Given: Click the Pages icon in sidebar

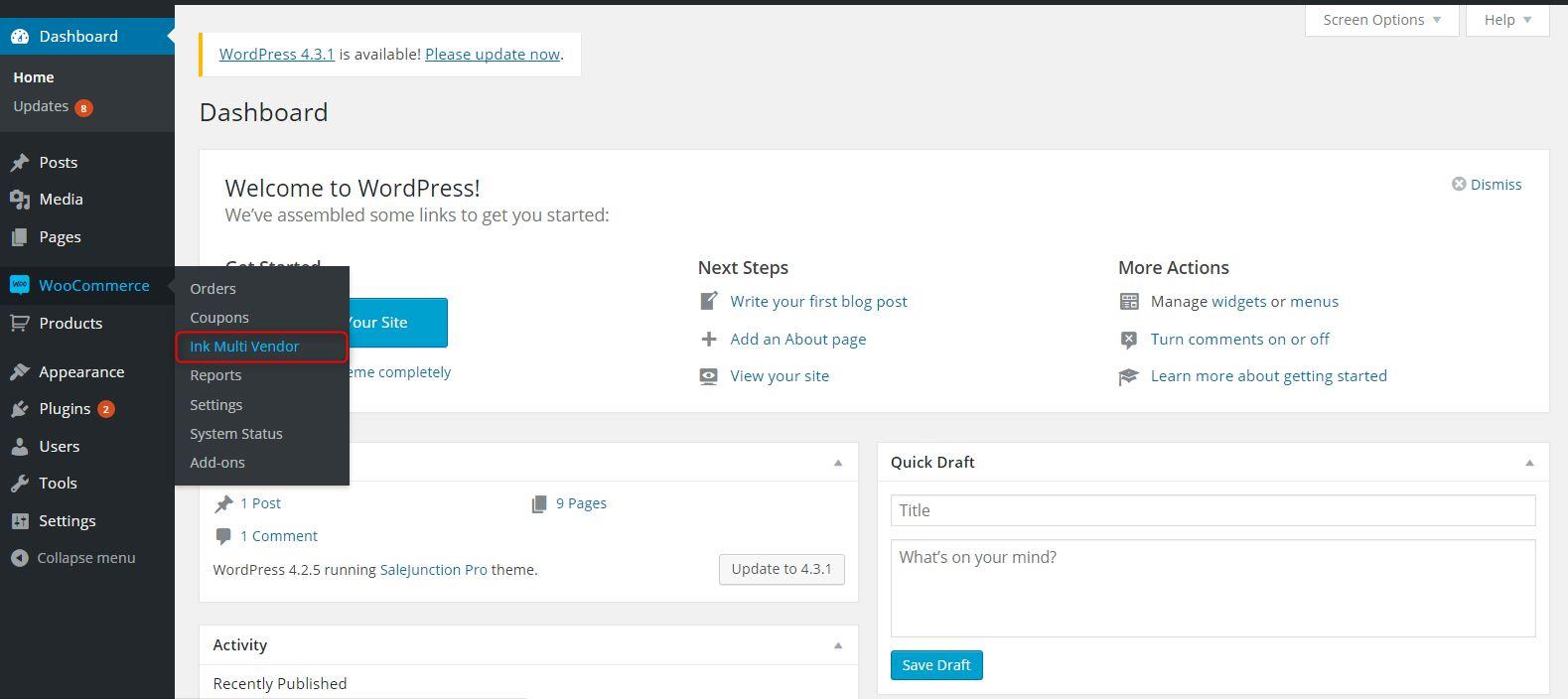Looking at the screenshot, I should click(20, 237).
